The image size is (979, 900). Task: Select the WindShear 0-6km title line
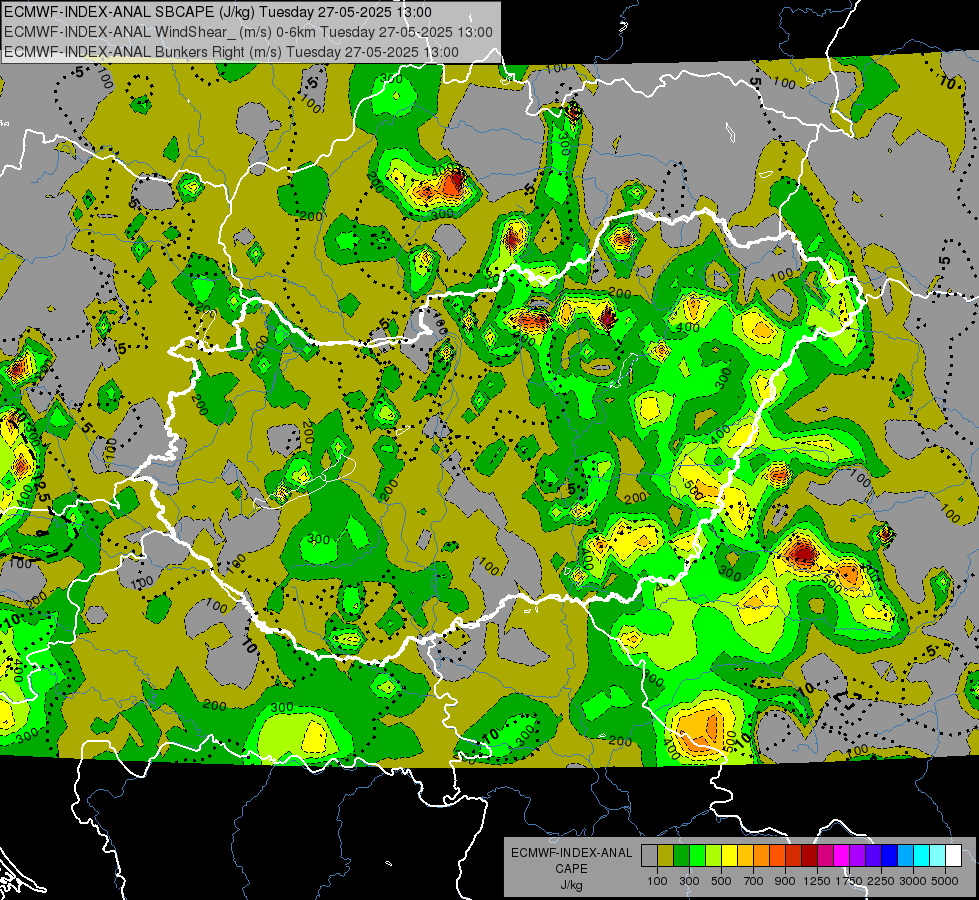248,32
